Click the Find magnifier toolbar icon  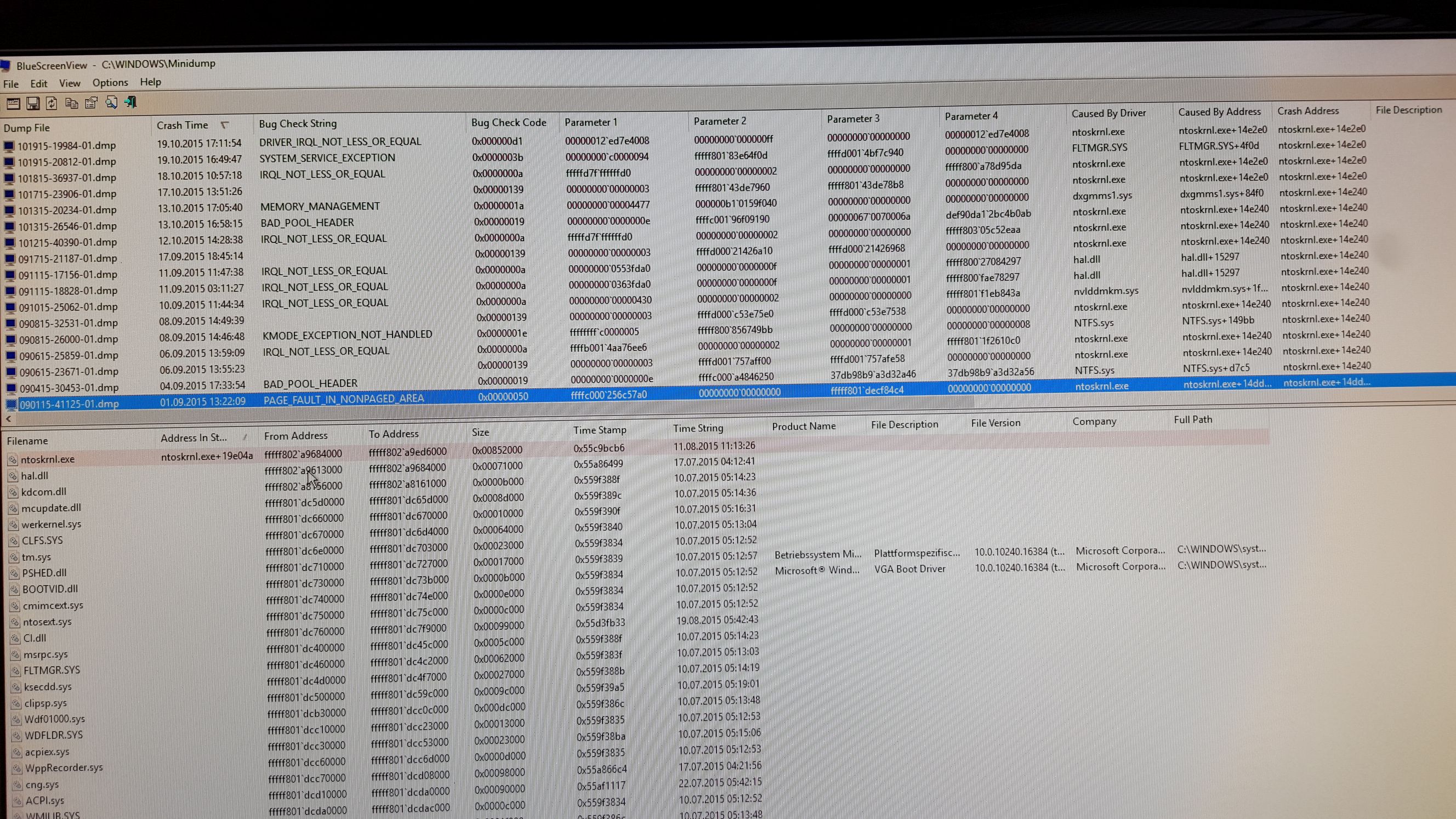coord(111,103)
